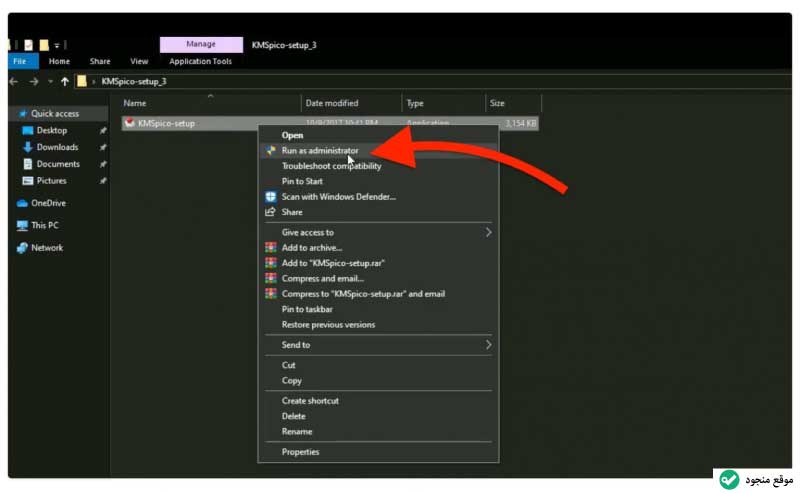Viewport: 800px width, 493px height.
Task: Click the address bar folder icon
Action: (82, 81)
